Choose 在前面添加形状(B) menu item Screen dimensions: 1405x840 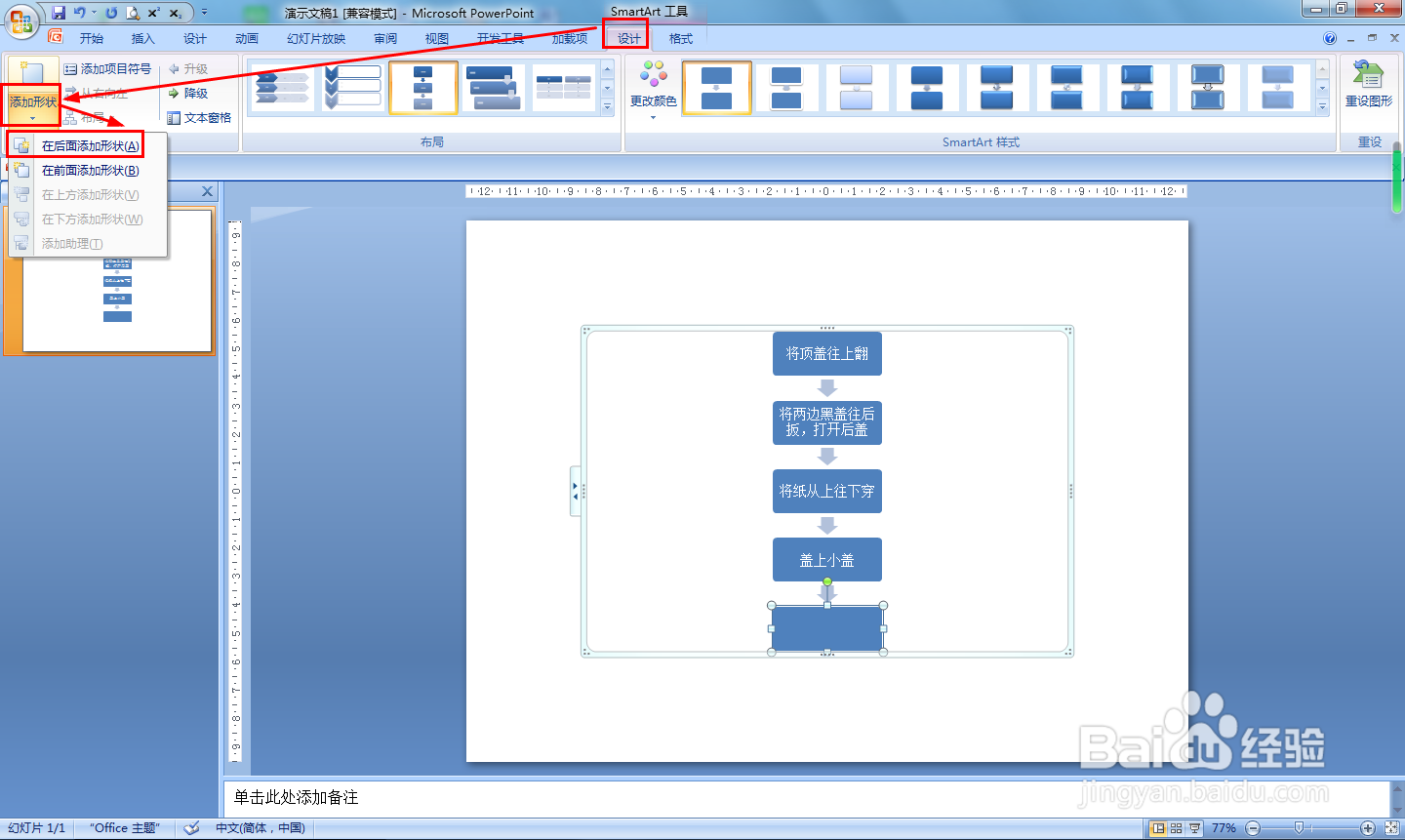[88, 171]
